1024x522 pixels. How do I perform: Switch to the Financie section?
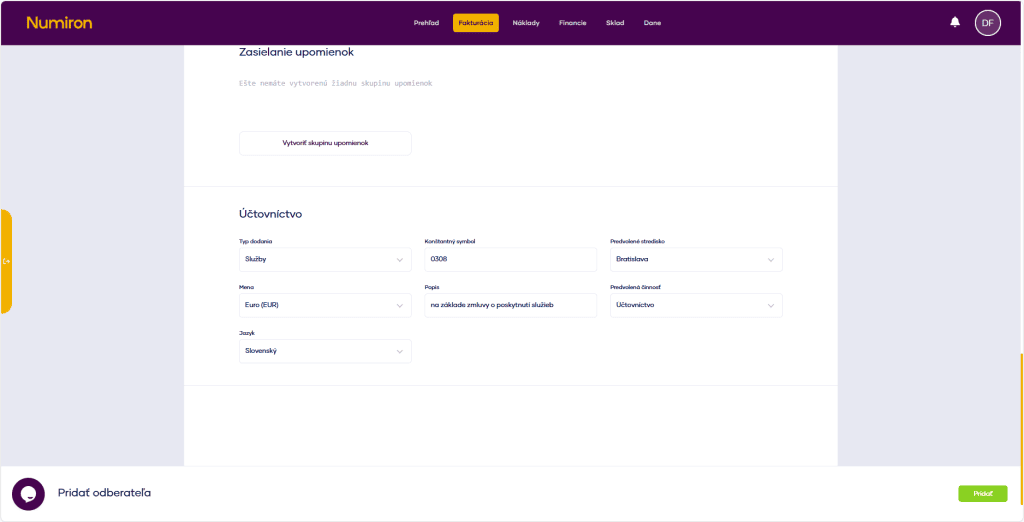pos(573,23)
